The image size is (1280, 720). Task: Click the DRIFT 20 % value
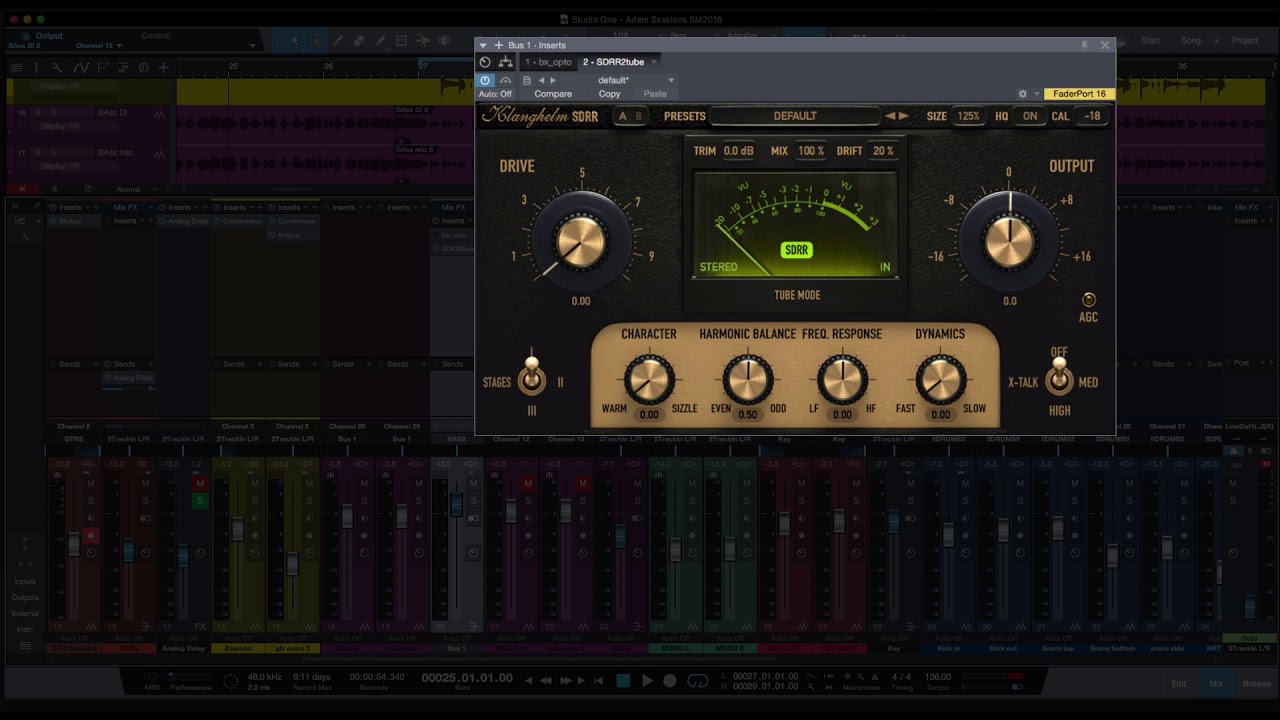[x=883, y=151]
